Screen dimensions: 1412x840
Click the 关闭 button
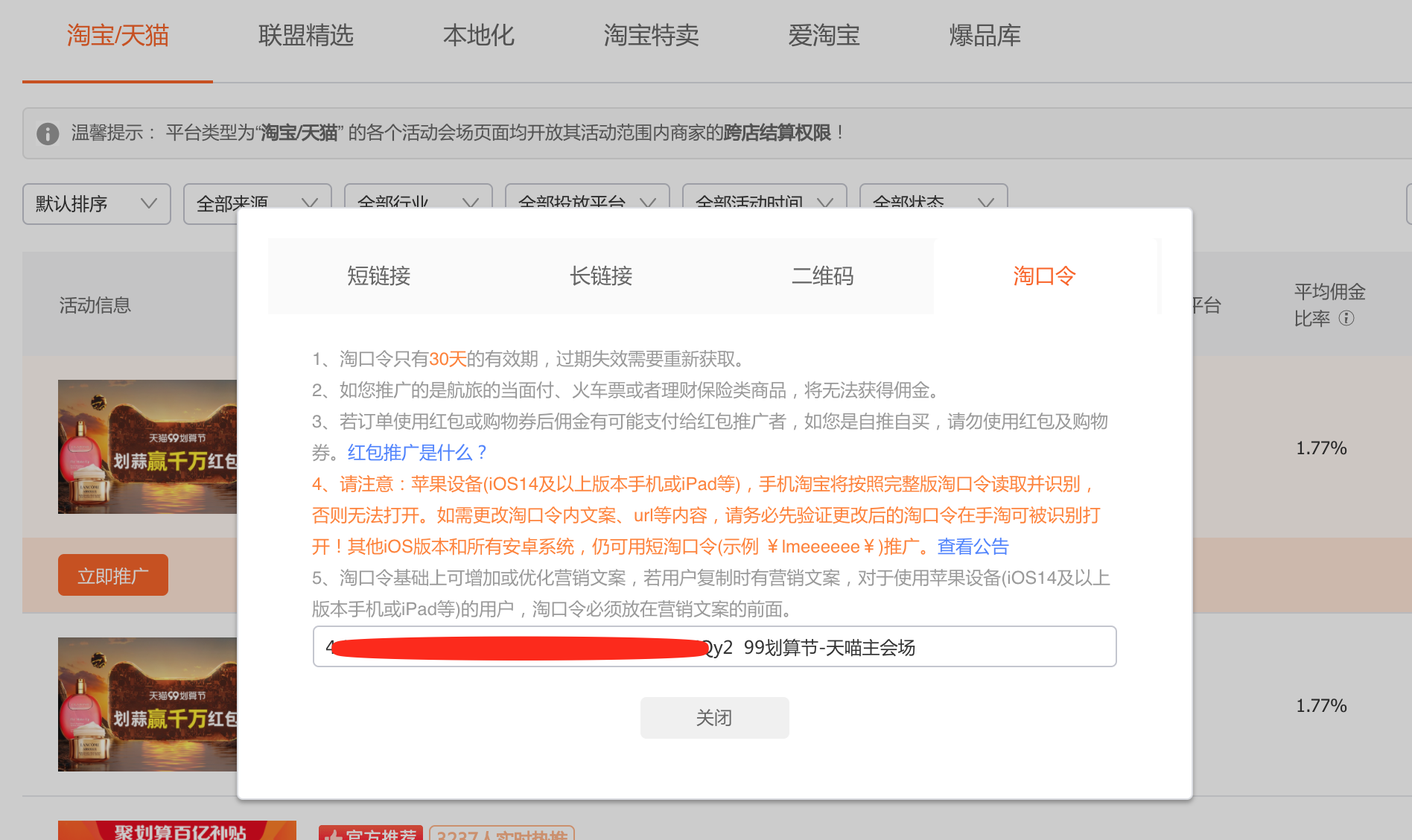click(x=715, y=718)
